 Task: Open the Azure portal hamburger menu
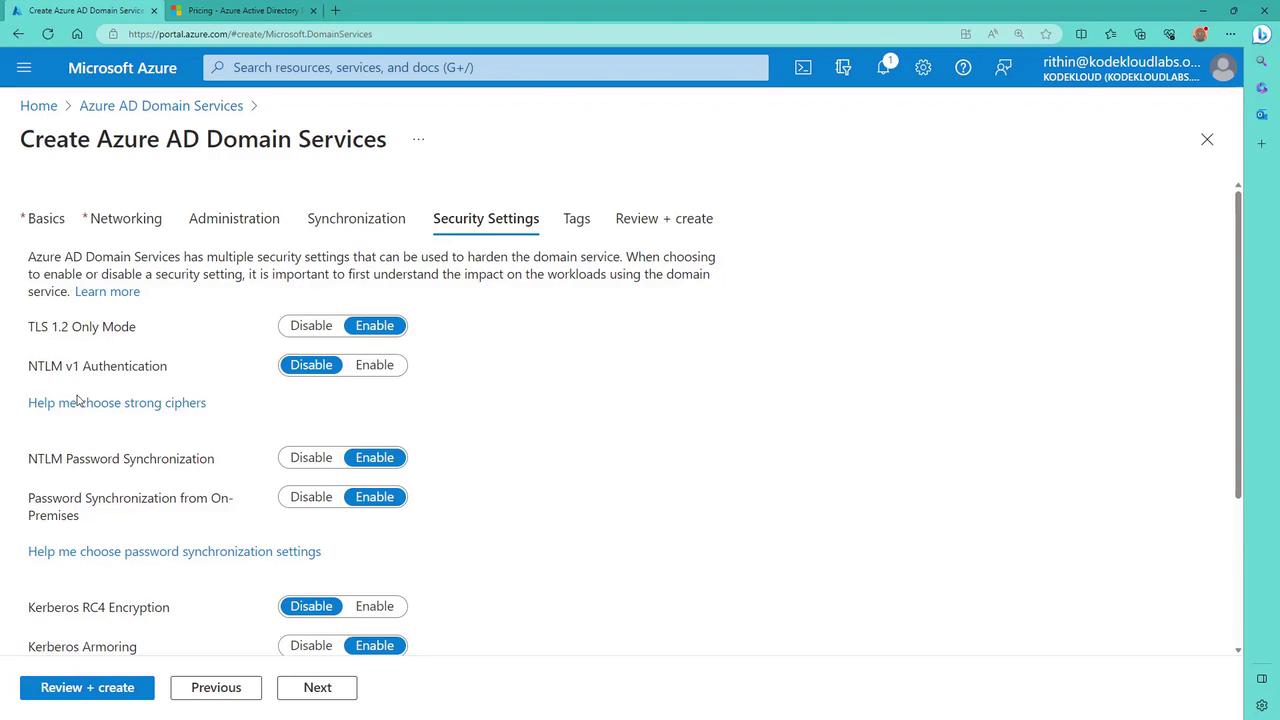click(24, 67)
